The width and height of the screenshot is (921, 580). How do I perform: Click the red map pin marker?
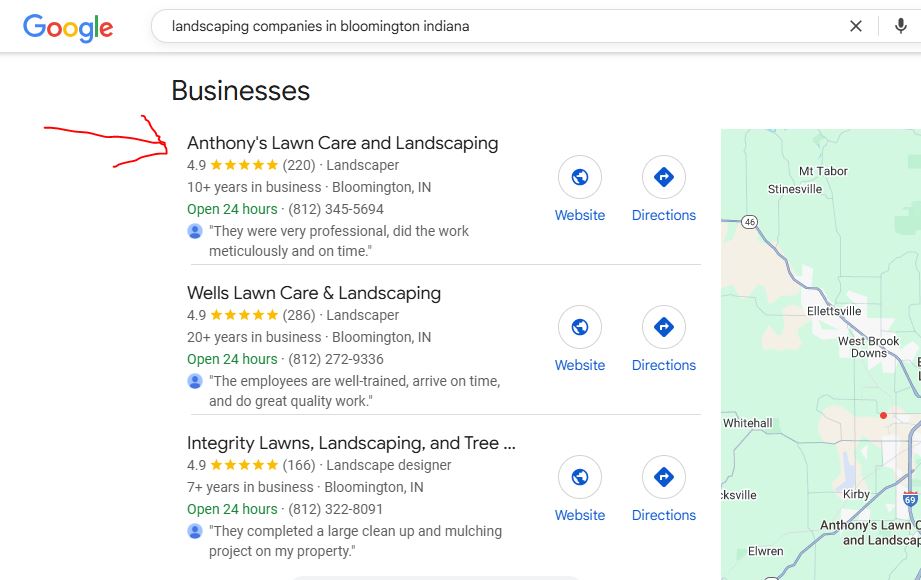[883, 415]
